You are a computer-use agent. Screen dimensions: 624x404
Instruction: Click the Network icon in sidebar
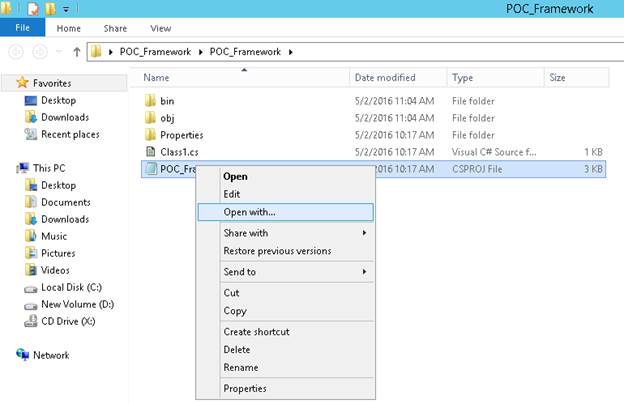coord(23,355)
